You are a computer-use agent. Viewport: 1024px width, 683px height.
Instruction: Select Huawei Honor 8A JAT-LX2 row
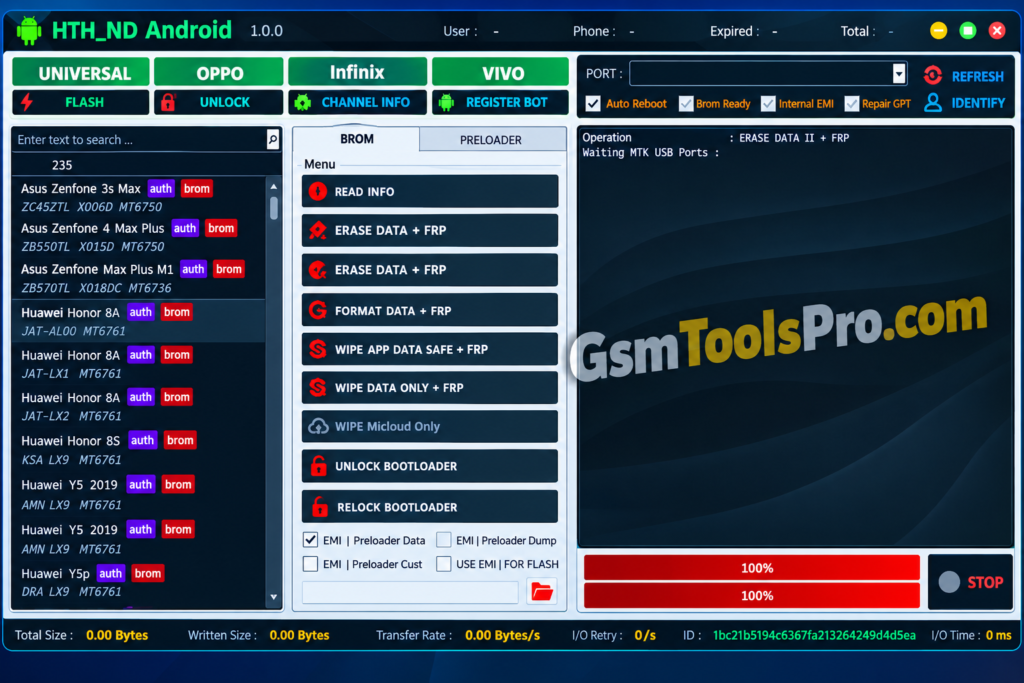[x=138, y=406]
